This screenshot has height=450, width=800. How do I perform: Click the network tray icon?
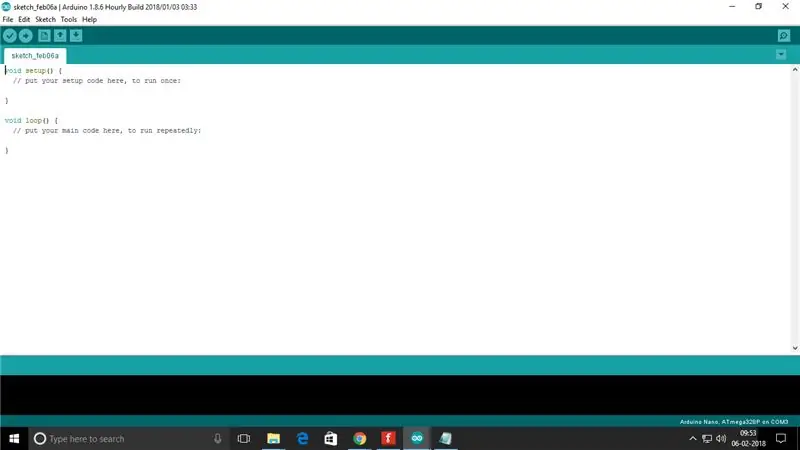(707, 438)
